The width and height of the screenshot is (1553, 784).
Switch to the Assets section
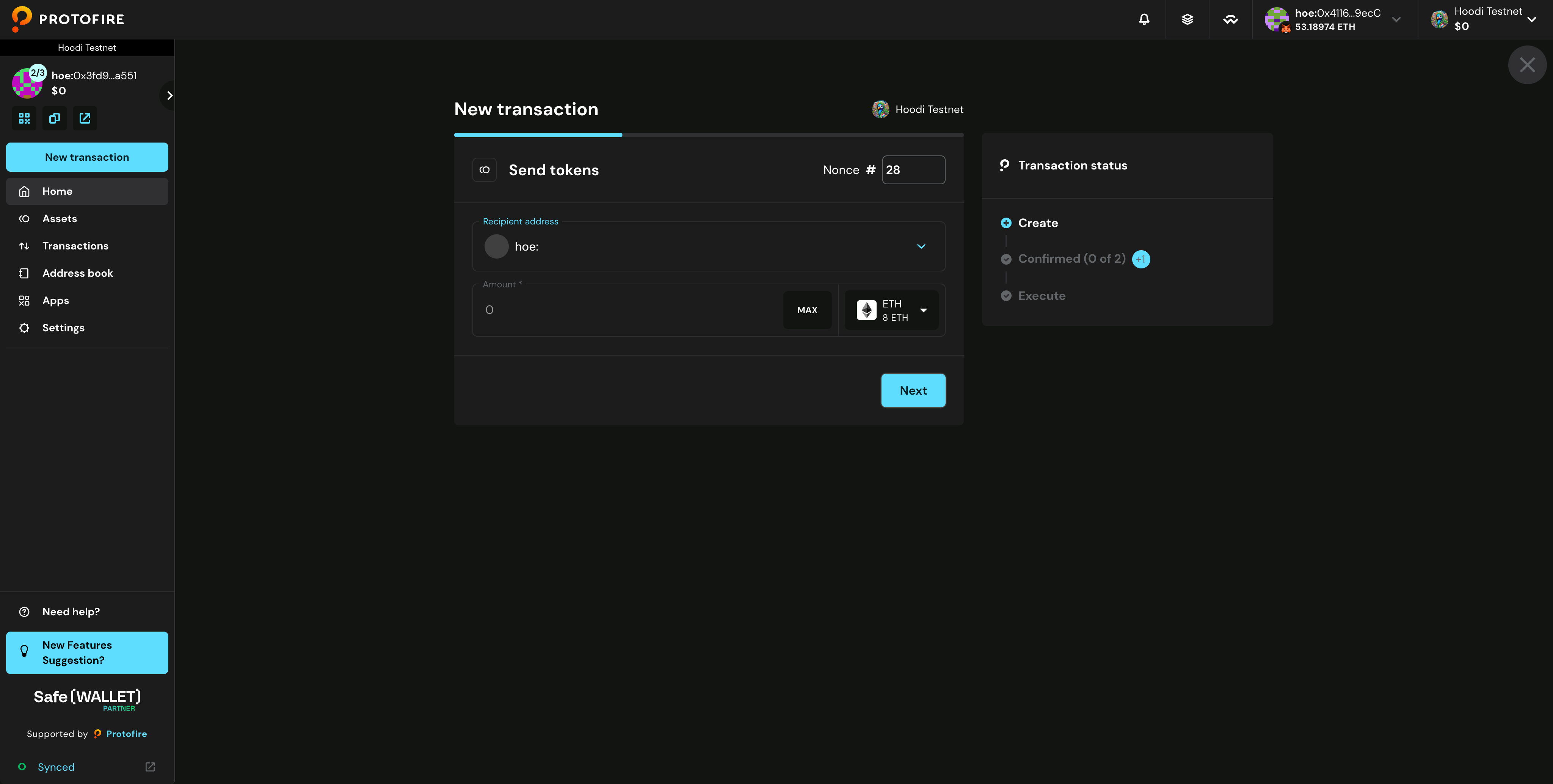coord(60,218)
